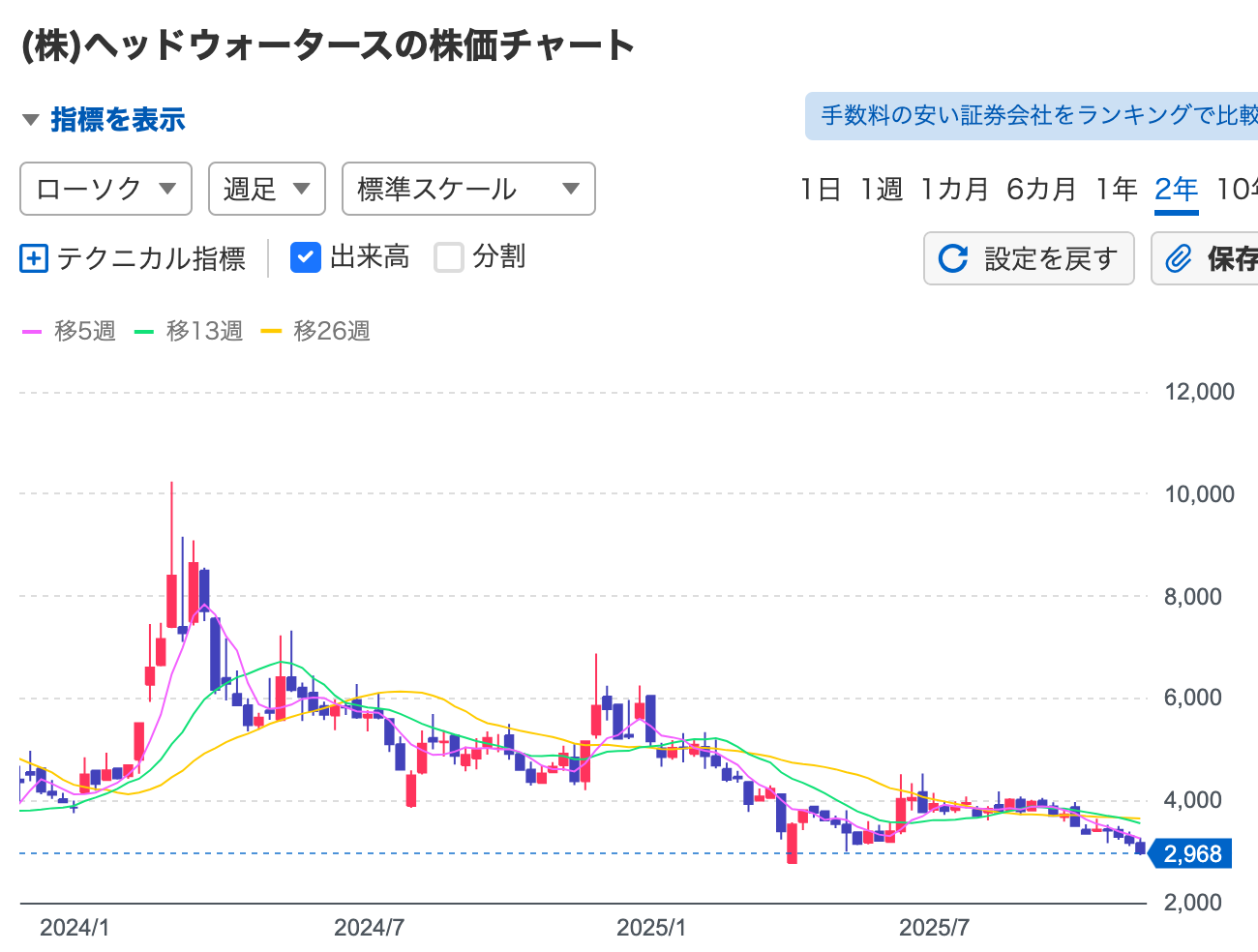The image size is (1258, 952).
Task: Expand the 指標を表示 section
Action: [117, 120]
